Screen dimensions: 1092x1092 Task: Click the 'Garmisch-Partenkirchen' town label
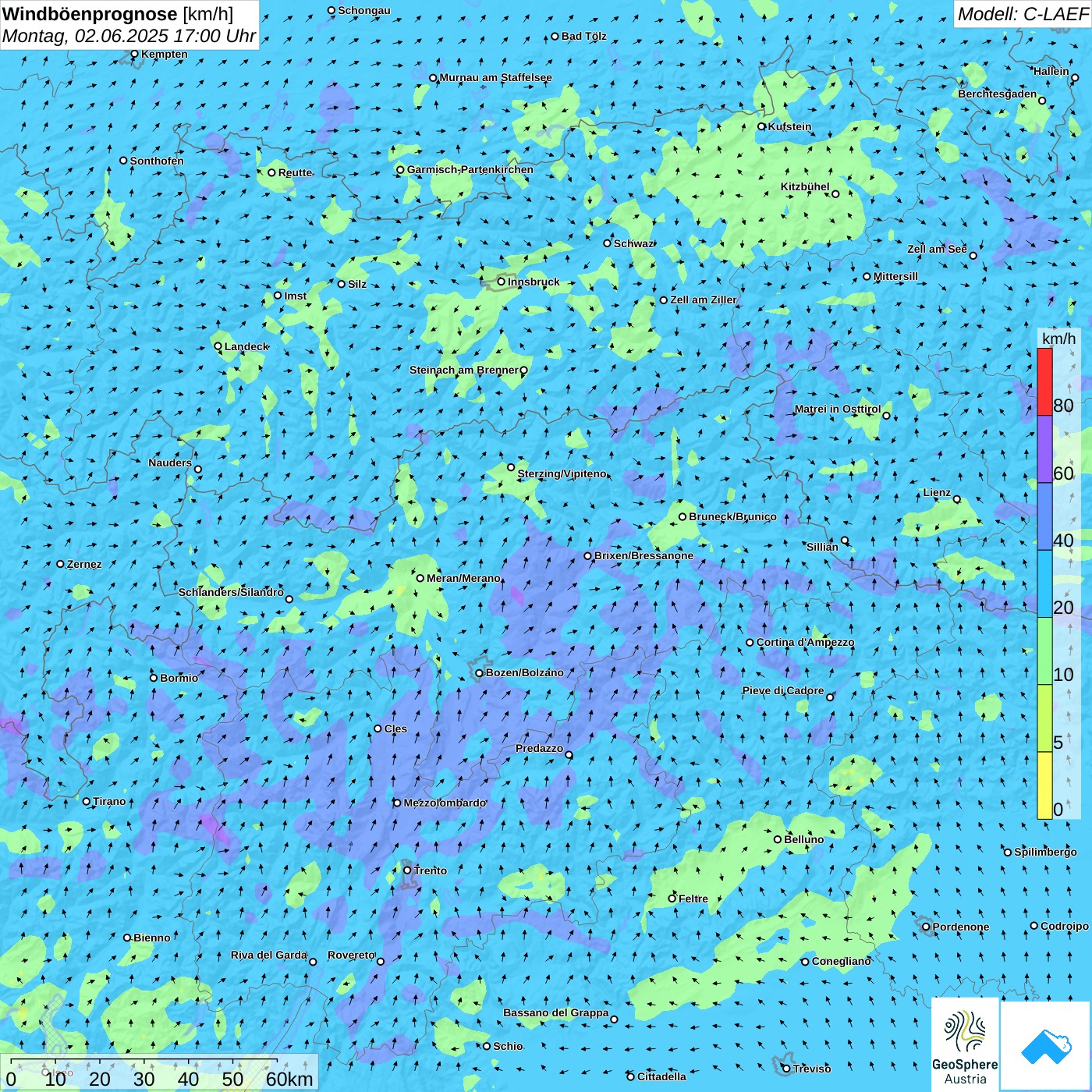coord(470,169)
